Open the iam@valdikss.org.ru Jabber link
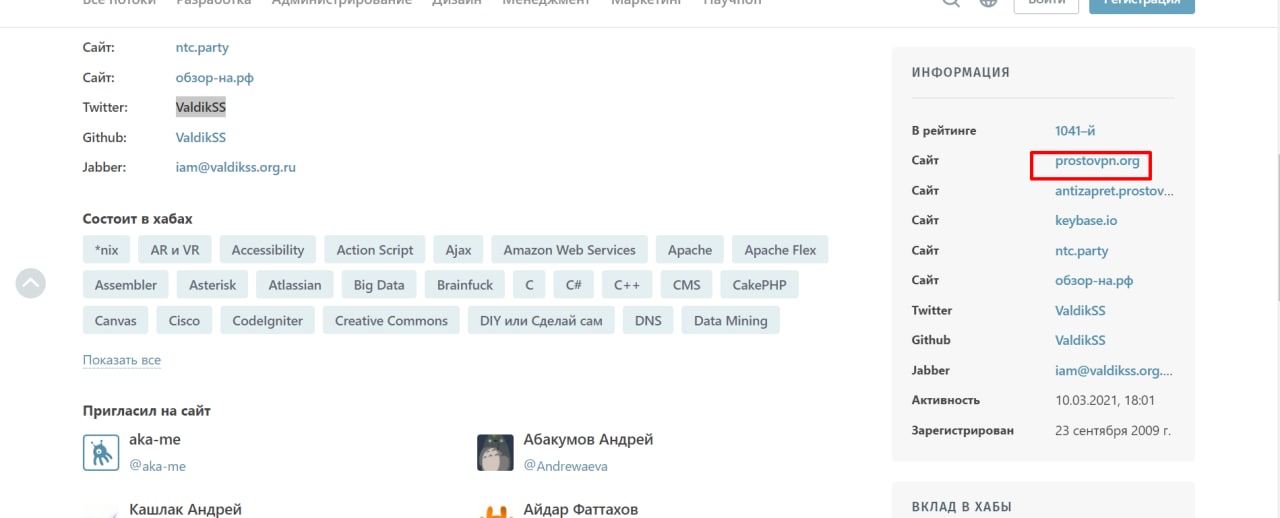1280x518 pixels. pos(236,167)
